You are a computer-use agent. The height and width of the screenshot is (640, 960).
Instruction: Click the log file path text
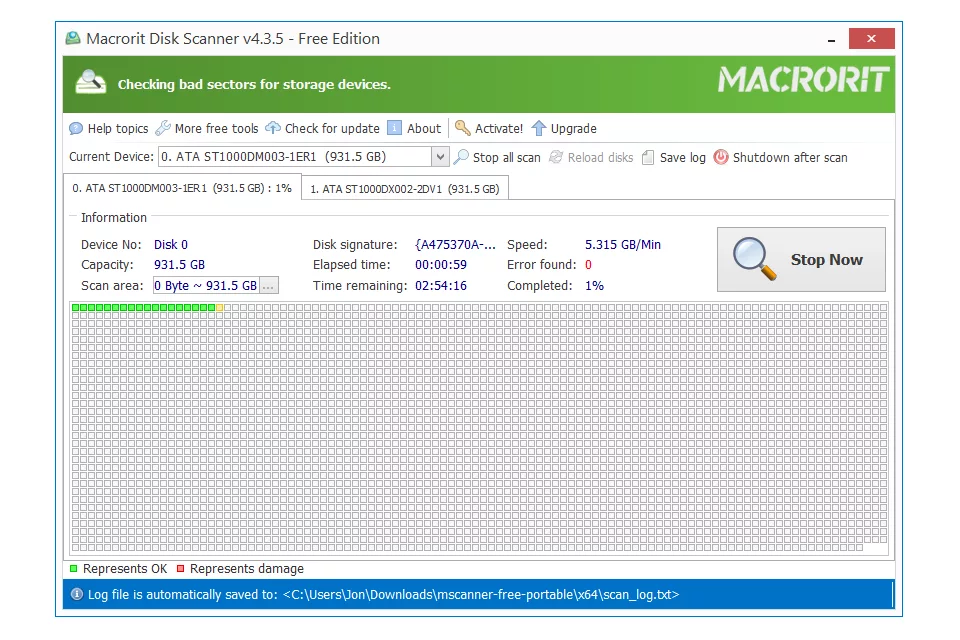(481, 595)
